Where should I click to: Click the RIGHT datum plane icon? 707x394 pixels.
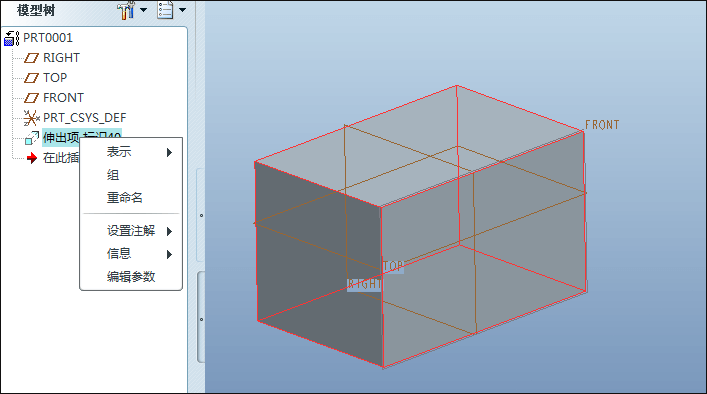tap(31, 58)
